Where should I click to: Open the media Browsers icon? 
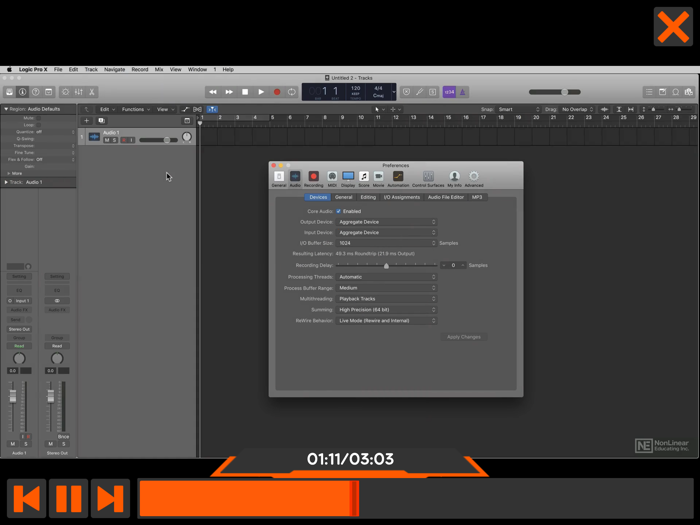coord(689,92)
